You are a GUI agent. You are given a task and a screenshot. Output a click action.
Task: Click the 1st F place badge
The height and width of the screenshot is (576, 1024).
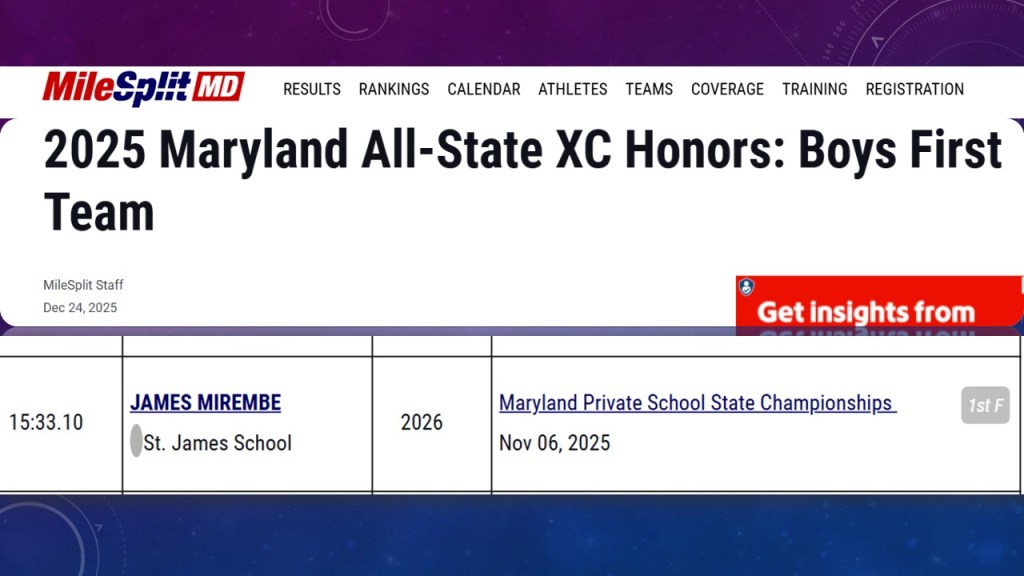[985, 405]
